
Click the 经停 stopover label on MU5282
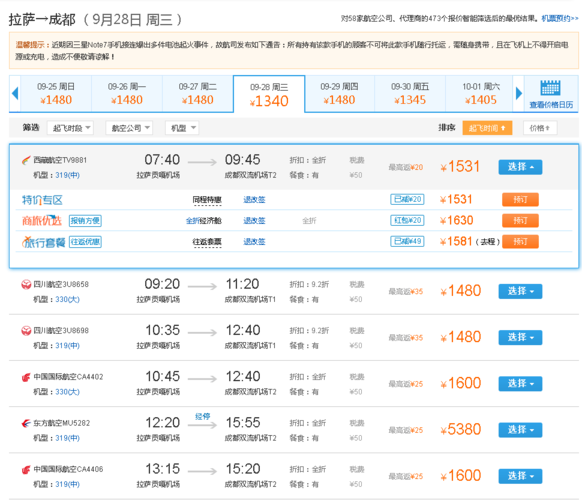tap(203, 416)
